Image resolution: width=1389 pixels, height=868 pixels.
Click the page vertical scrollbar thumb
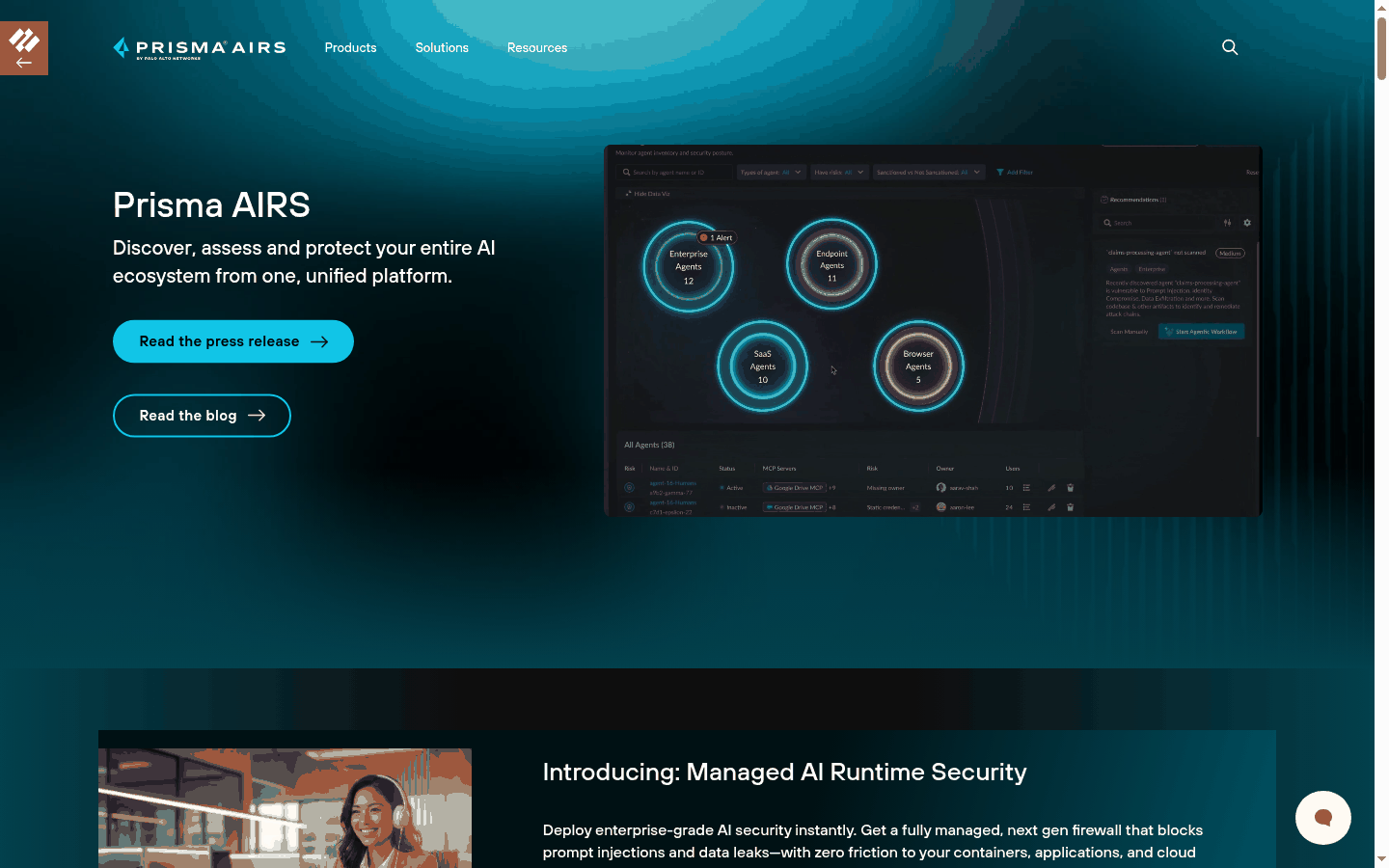(1381, 48)
